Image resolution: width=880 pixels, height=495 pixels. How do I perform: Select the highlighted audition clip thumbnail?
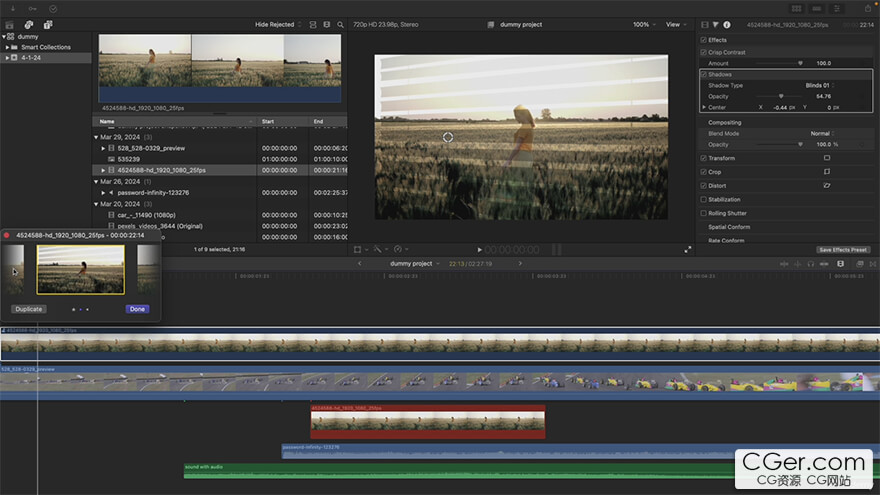[x=81, y=269]
